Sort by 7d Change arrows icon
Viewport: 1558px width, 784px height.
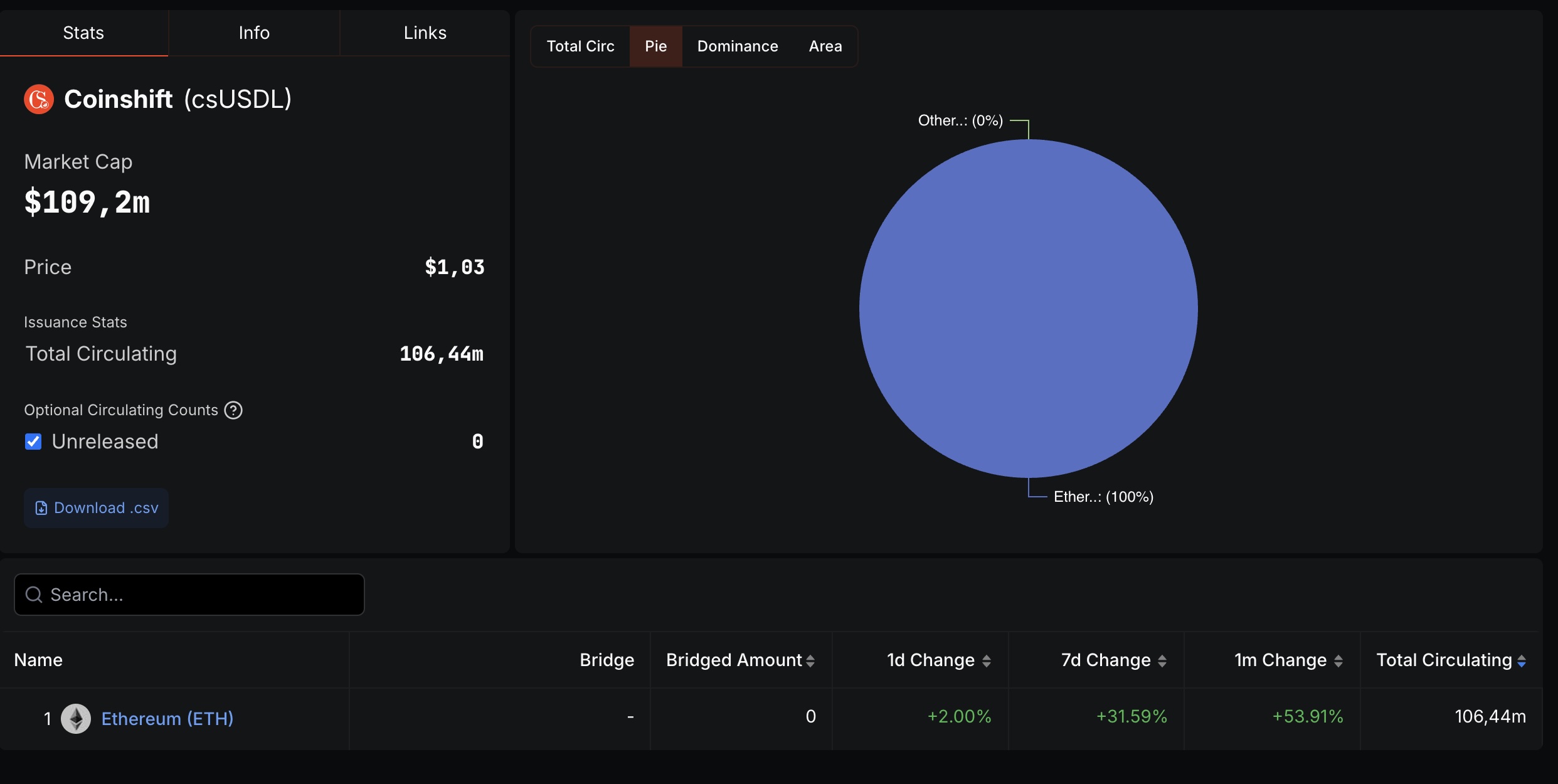(1162, 660)
